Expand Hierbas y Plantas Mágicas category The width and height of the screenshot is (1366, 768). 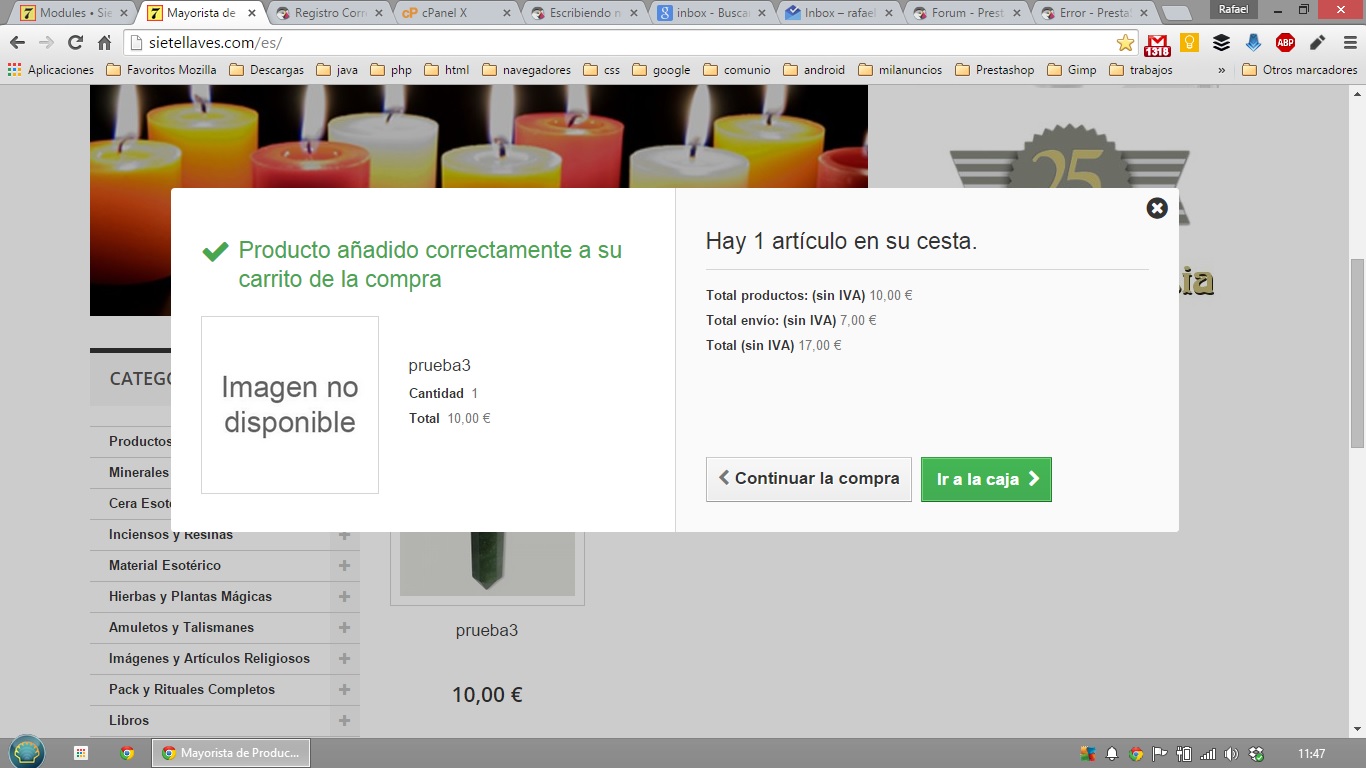344,597
